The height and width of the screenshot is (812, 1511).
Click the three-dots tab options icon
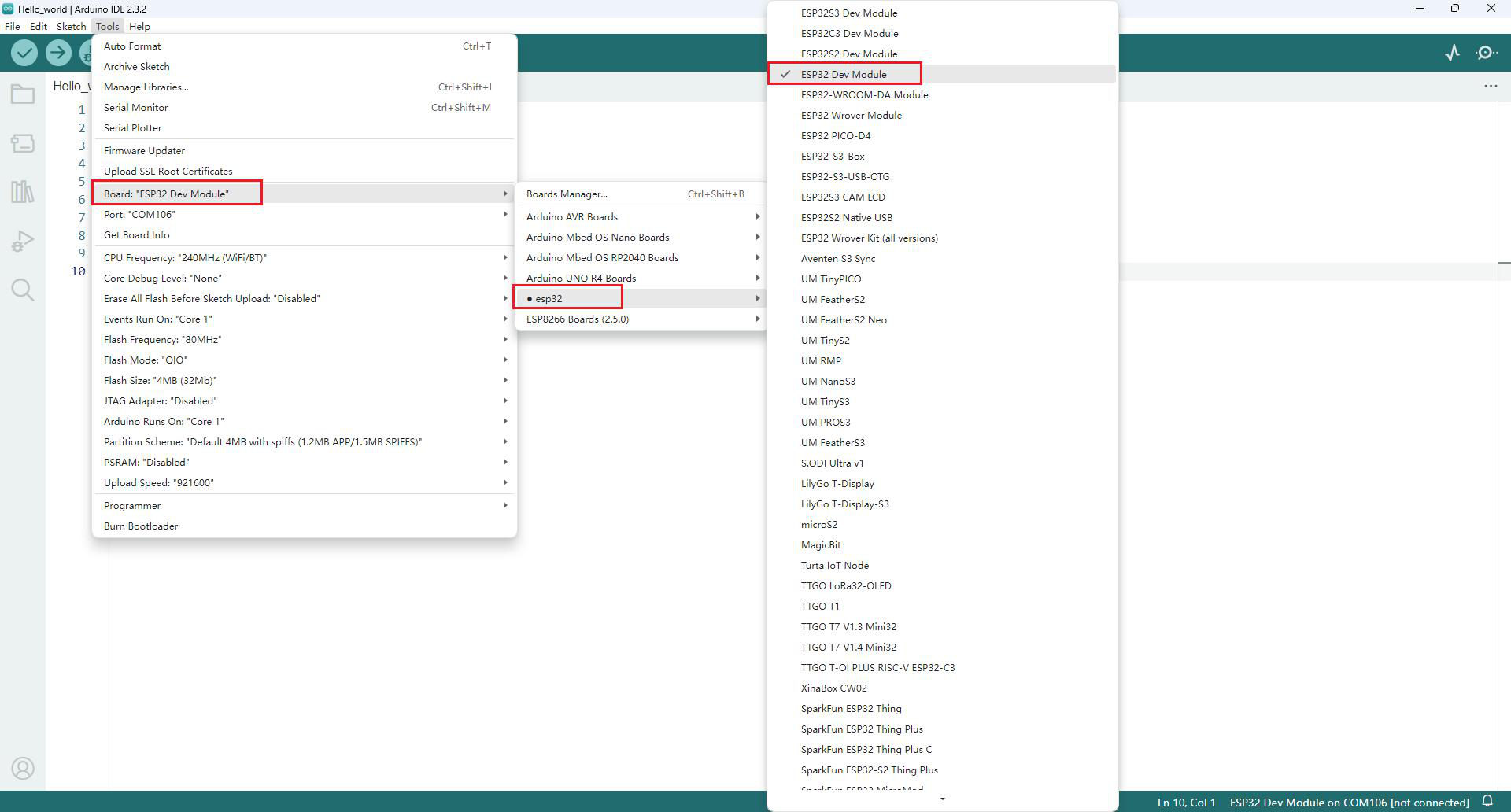(1491, 86)
